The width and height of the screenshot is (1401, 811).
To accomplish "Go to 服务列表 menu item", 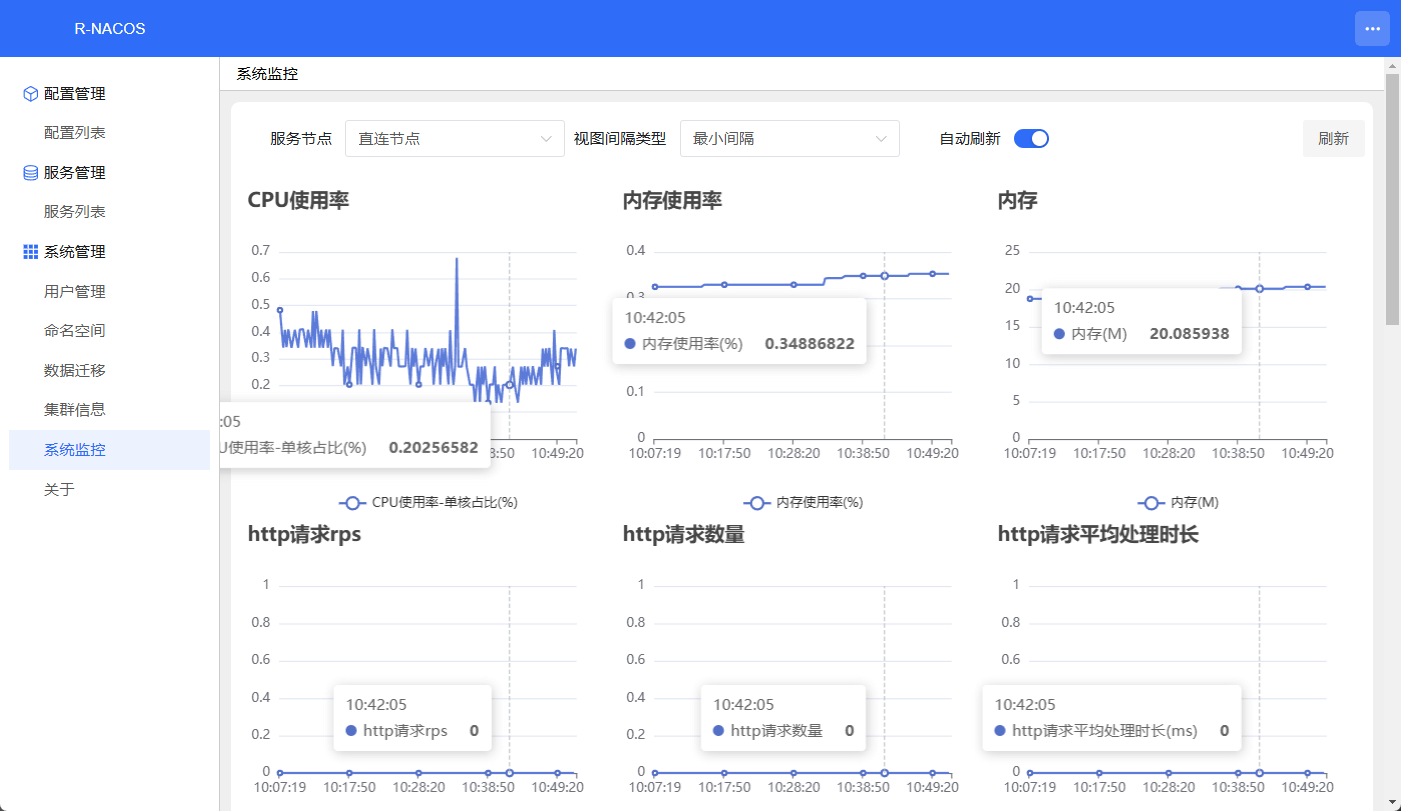I will coord(75,212).
